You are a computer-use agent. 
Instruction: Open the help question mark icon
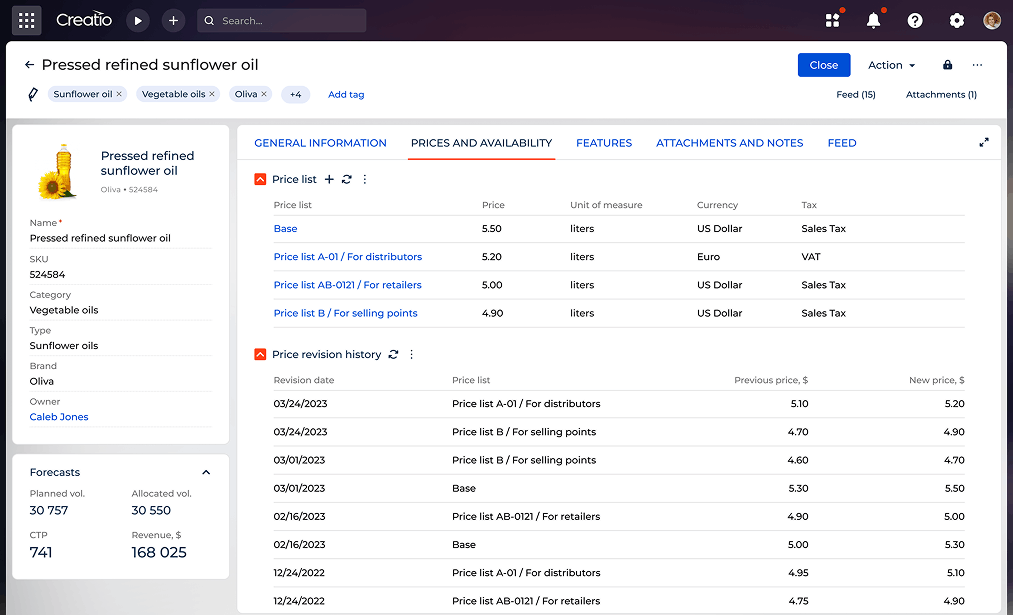915,20
